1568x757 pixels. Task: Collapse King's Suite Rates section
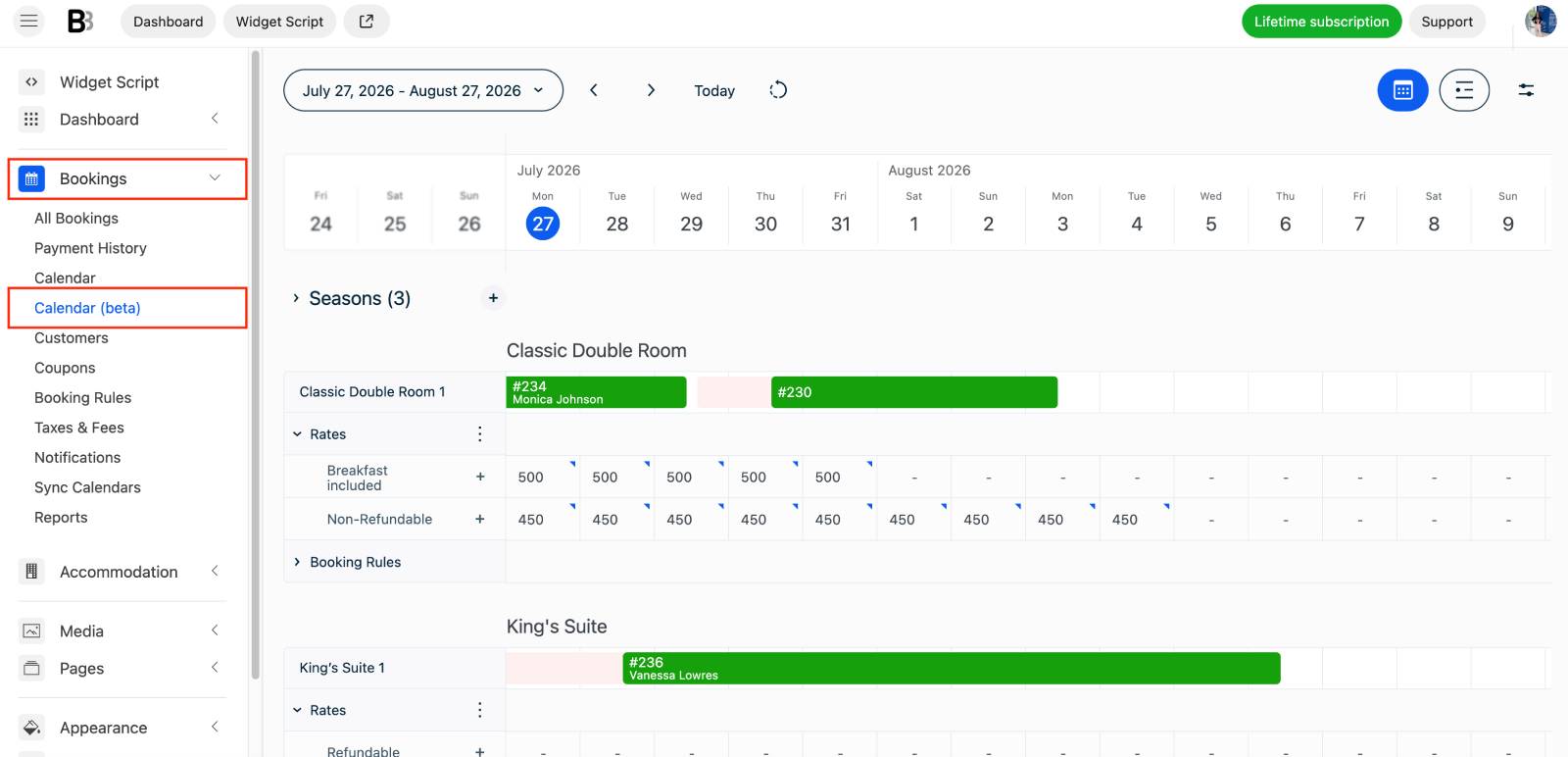pyautogui.click(x=297, y=710)
